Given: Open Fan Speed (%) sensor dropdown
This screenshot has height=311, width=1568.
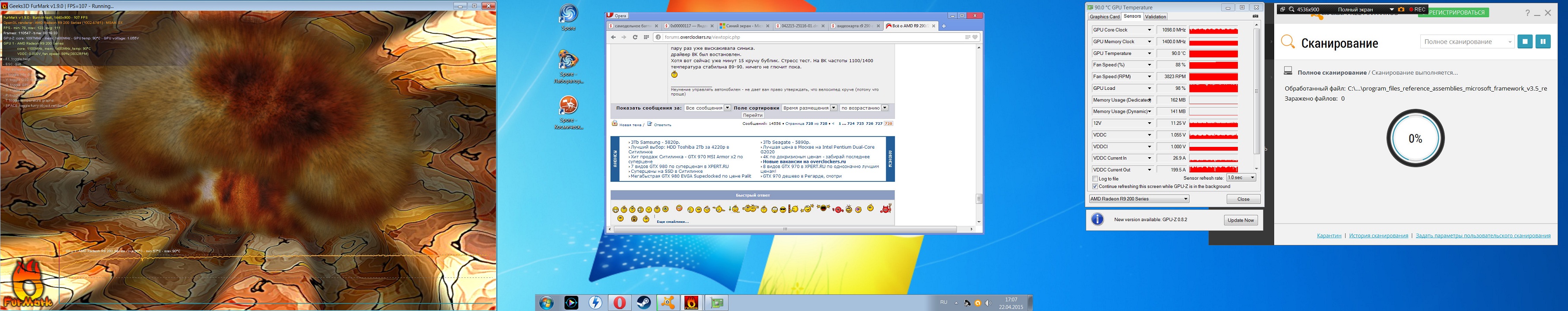Looking at the screenshot, I should [1149, 64].
